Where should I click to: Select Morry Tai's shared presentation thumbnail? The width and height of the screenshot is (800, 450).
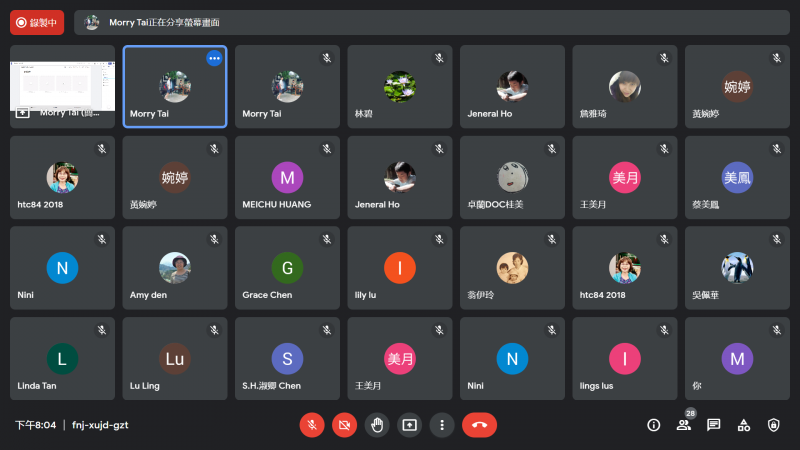tap(62, 86)
